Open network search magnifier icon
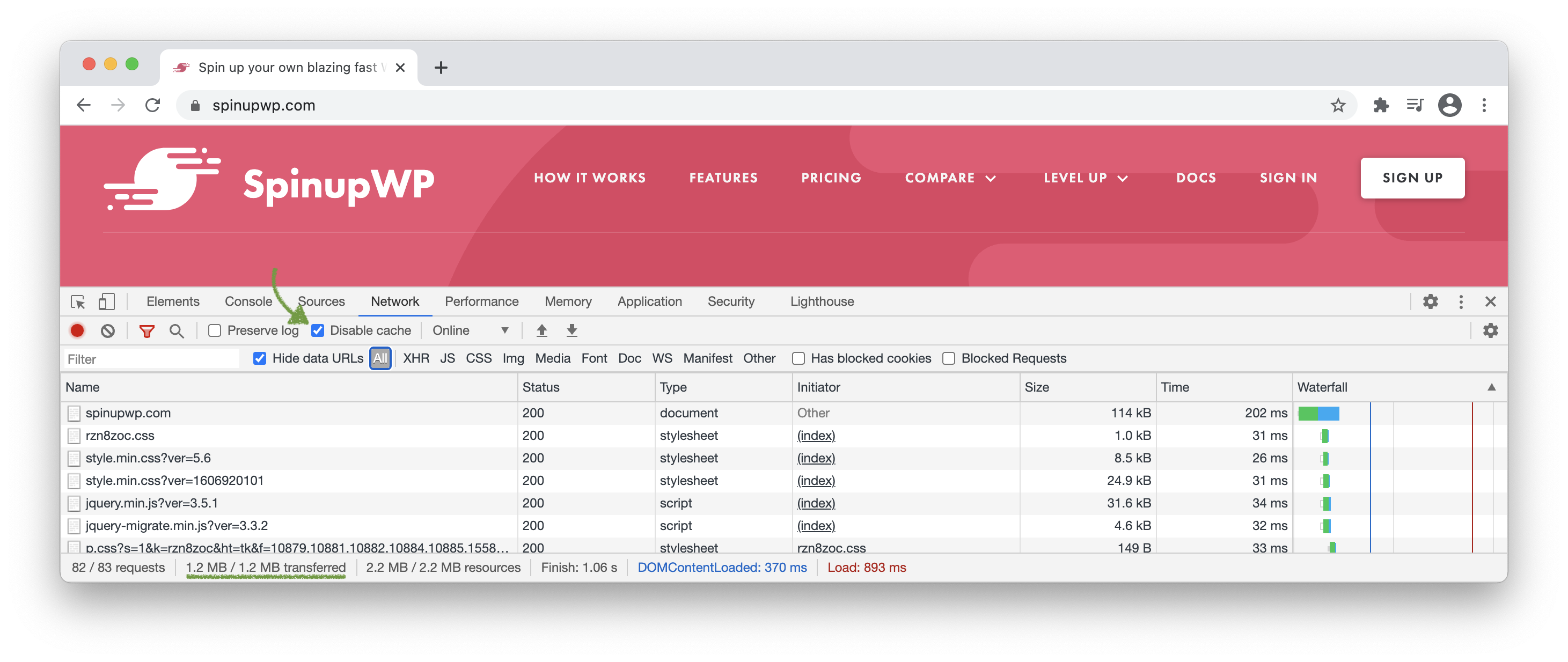The width and height of the screenshot is (1568, 662). click(177, 330)
